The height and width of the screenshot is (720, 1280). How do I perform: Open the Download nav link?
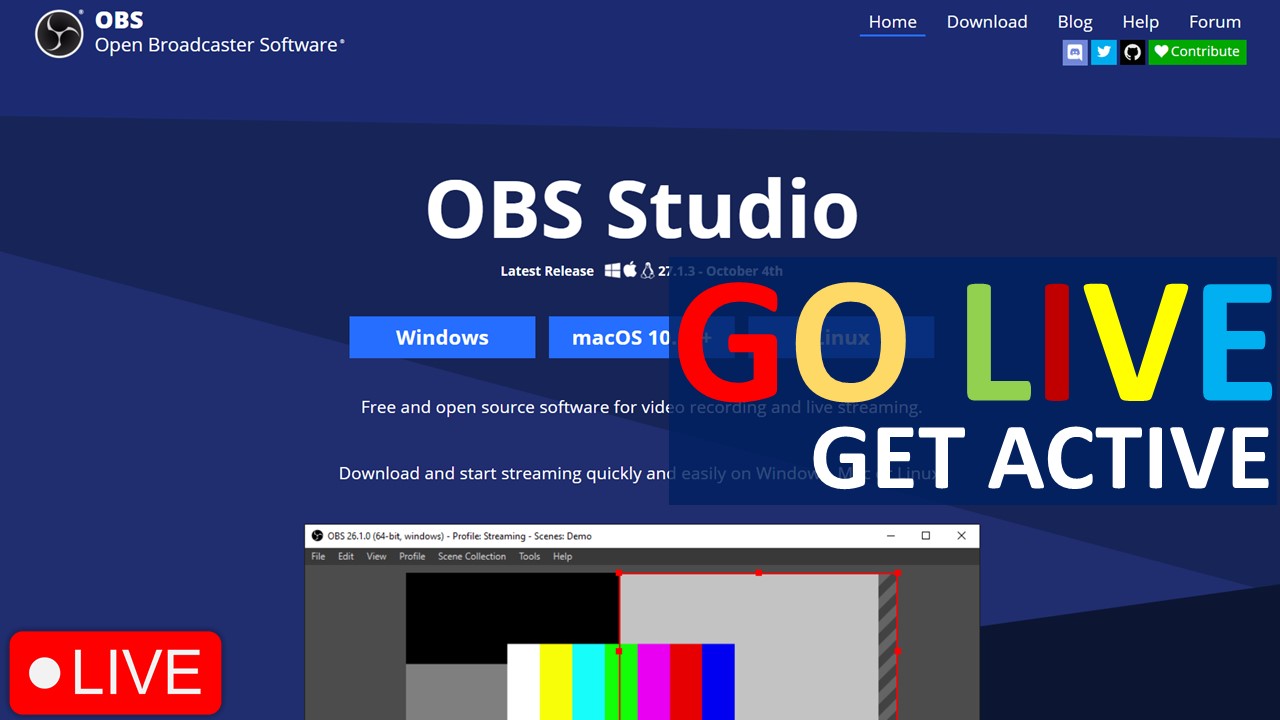[987, 22]
